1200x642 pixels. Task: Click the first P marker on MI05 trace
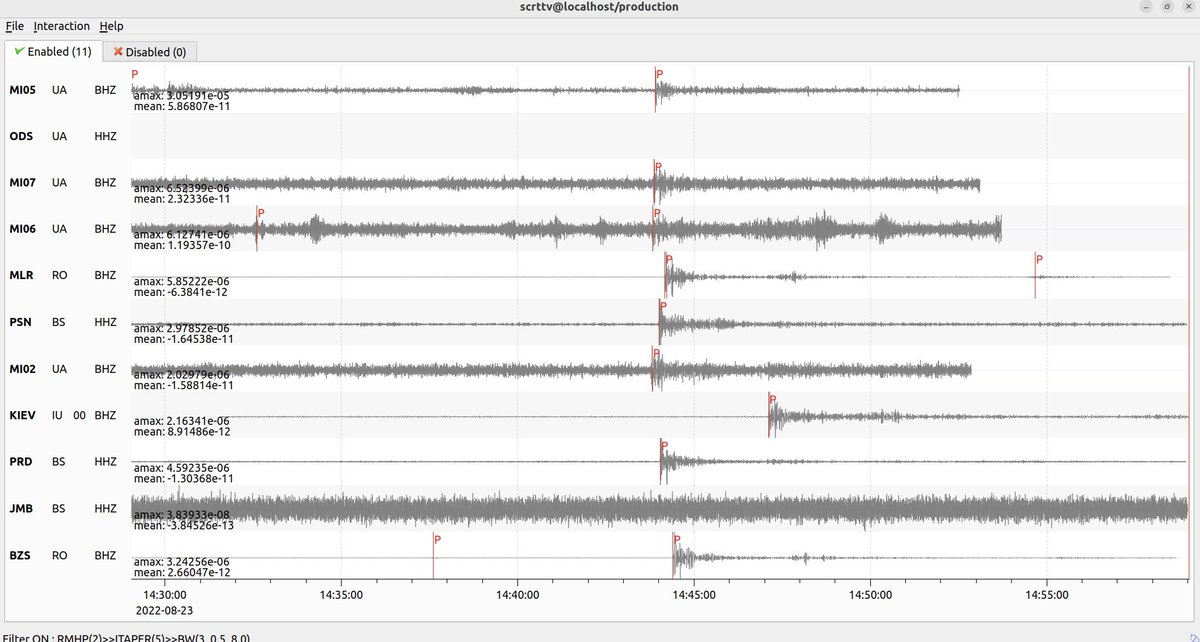point(133,80)
